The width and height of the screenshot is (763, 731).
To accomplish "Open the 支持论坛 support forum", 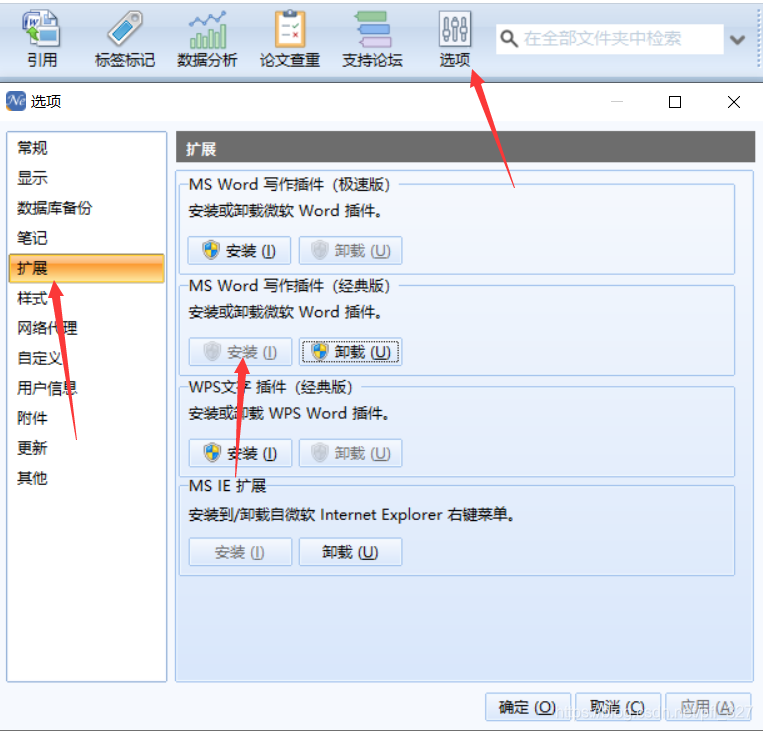I will (372, 39).
